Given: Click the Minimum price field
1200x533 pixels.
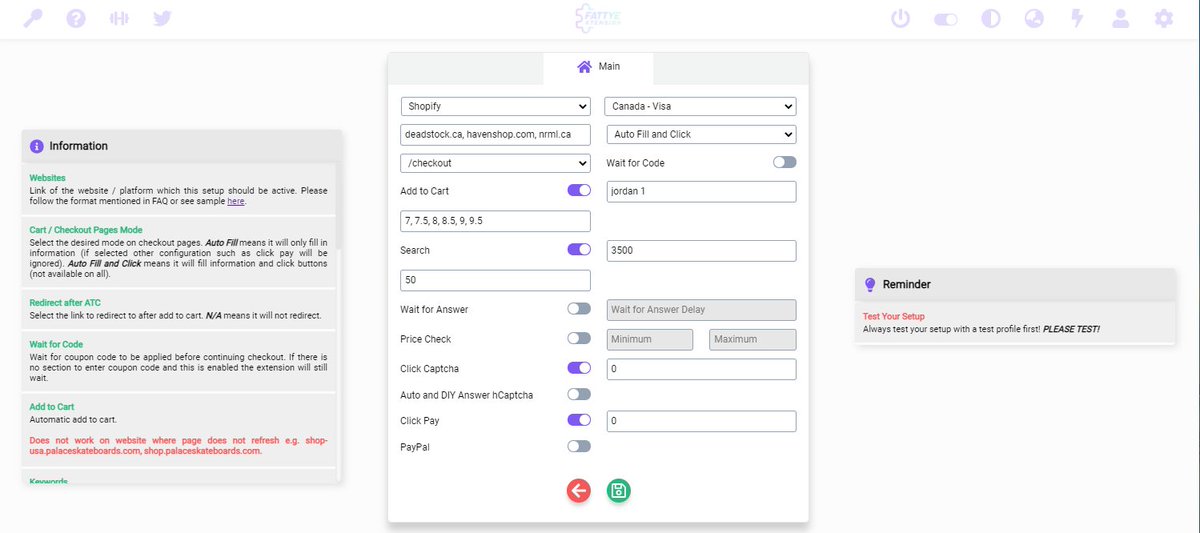Looking at the screenshot, I should tap(649, 340).
